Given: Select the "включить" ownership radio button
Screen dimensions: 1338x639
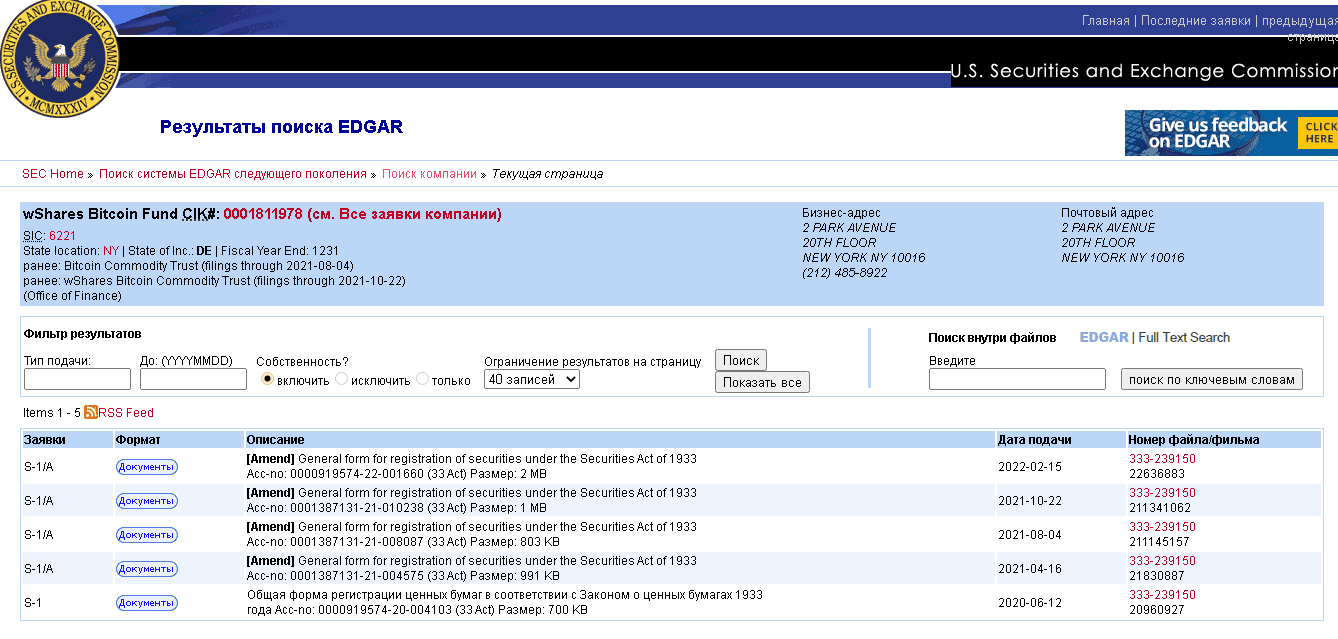Looking at the screenshot, I should [x=267, y=380].
